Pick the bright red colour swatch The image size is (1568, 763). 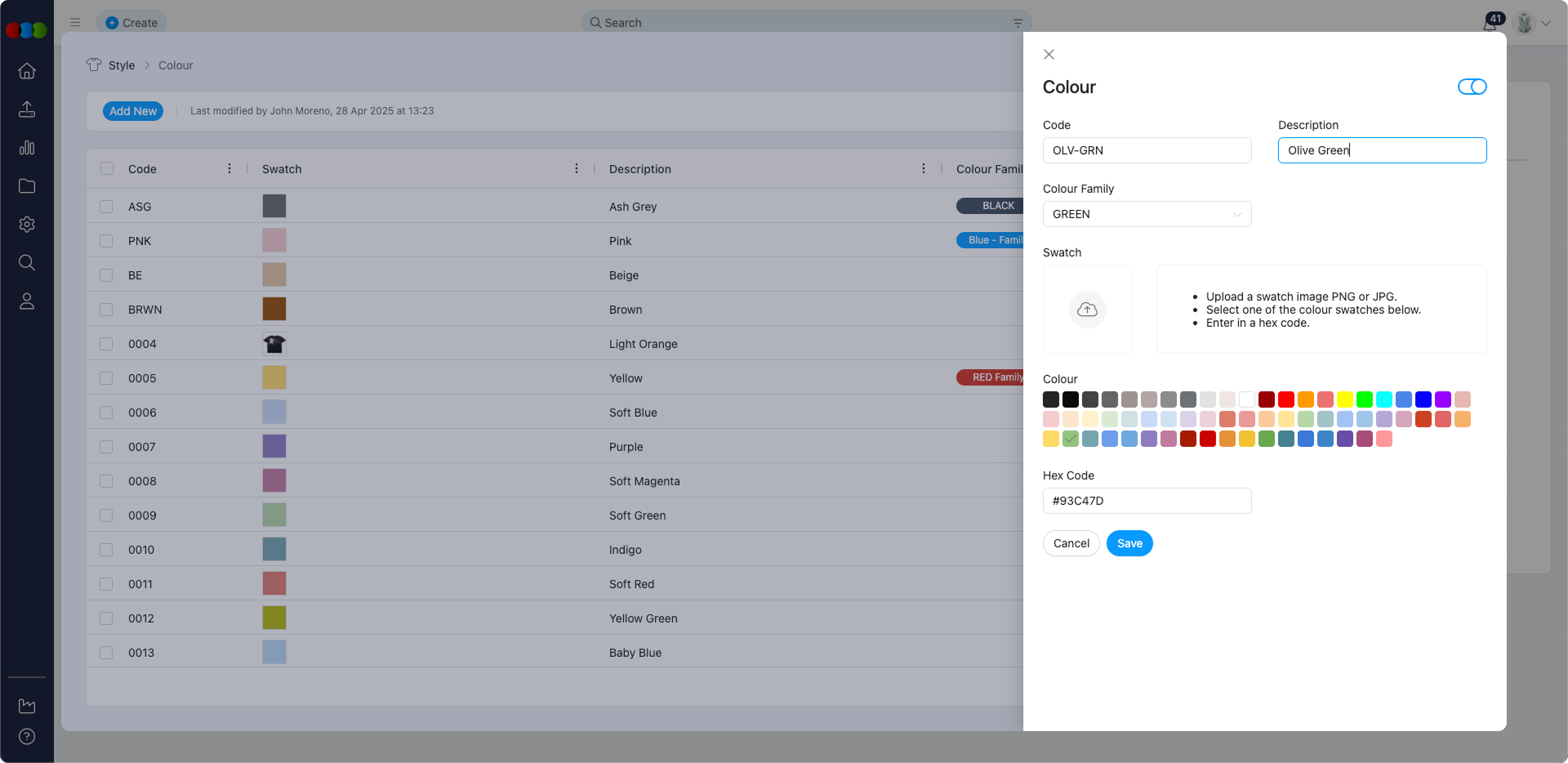click(1286, 399)
